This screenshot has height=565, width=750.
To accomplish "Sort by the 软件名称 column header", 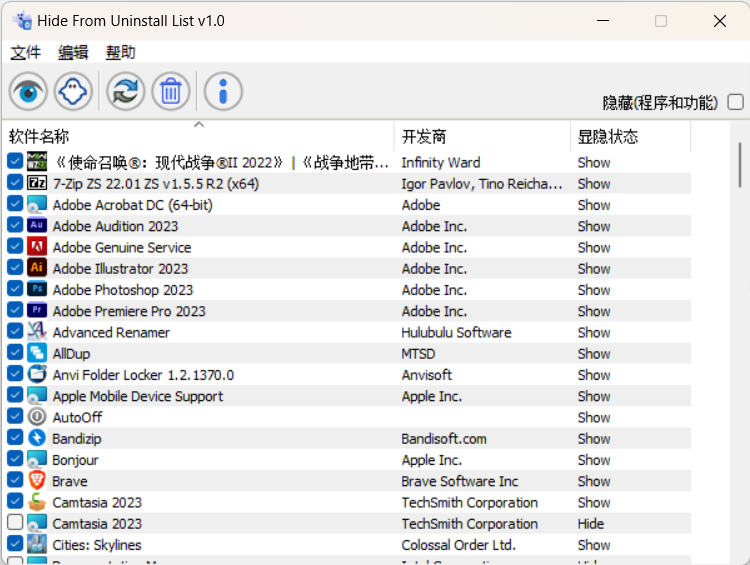I will click(x=199, y=136).
